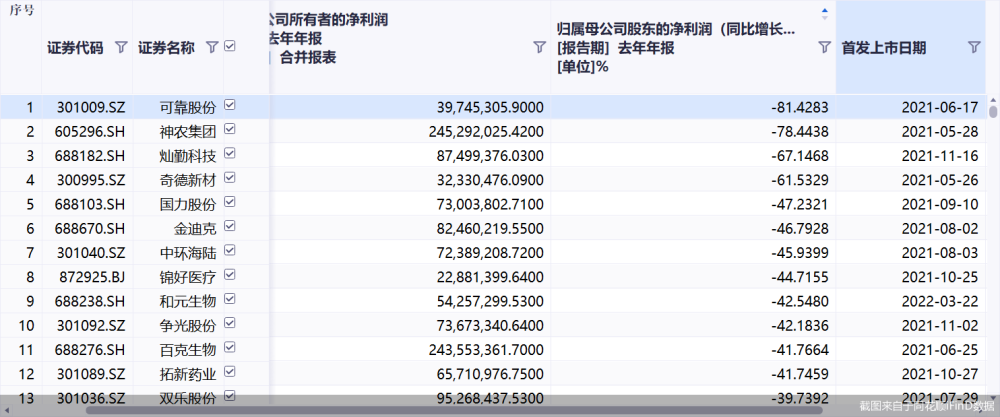Click listing date 2021-10-25

940,277
